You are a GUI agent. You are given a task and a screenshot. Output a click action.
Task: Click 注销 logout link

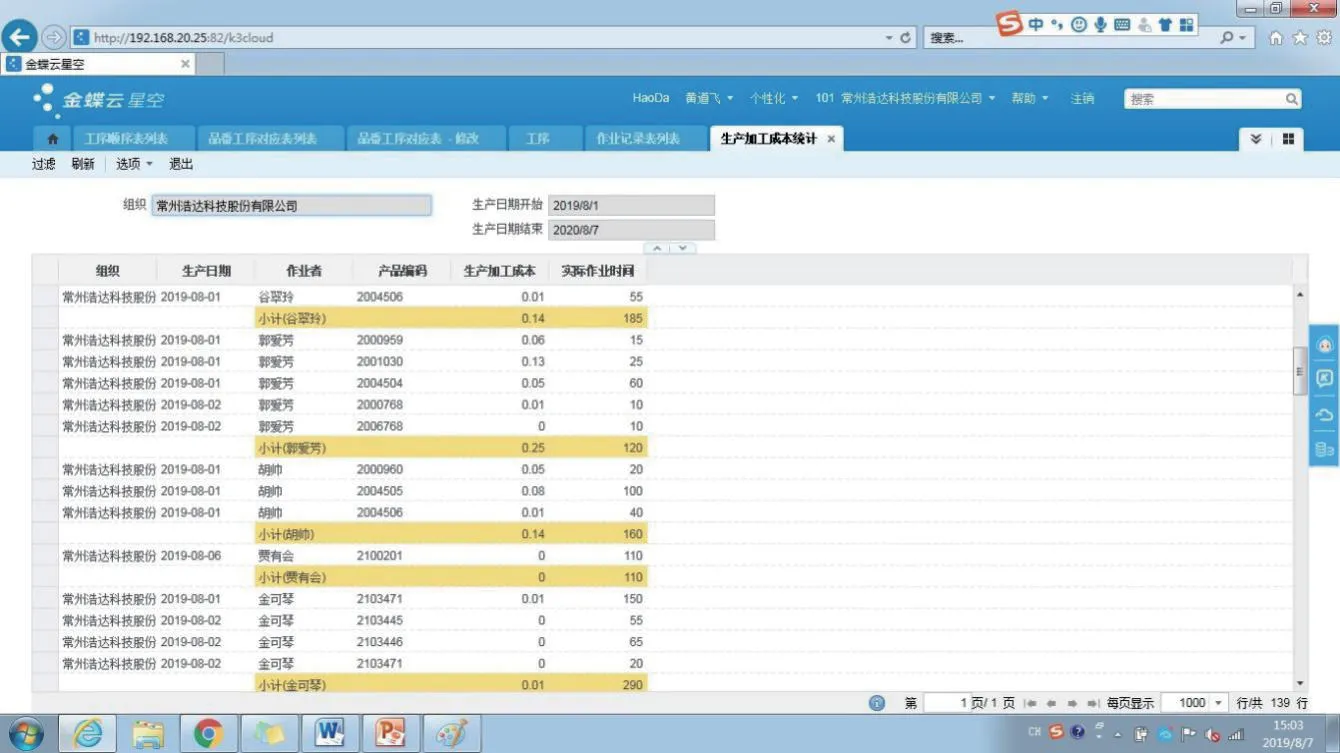tap(1082, 98)
